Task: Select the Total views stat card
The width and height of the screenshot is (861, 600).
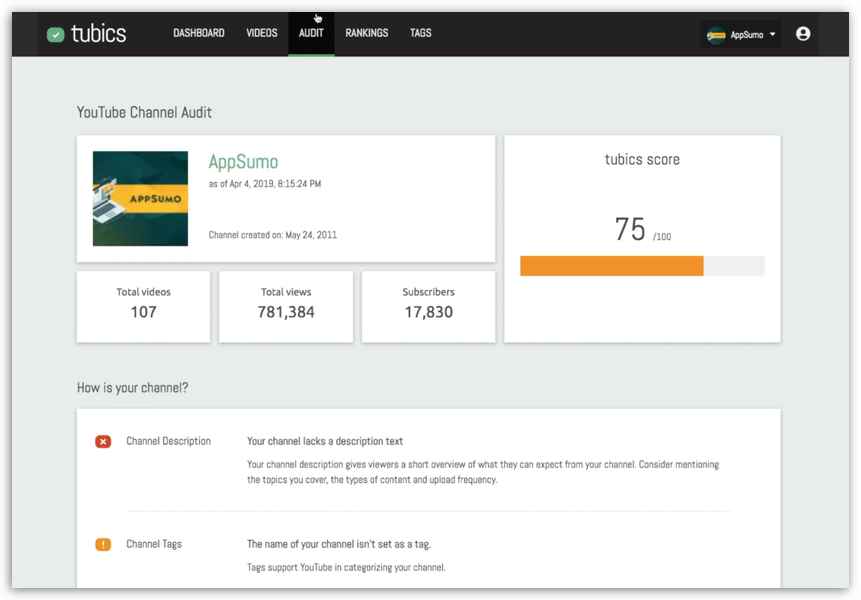Action: (x=285, y=306)
